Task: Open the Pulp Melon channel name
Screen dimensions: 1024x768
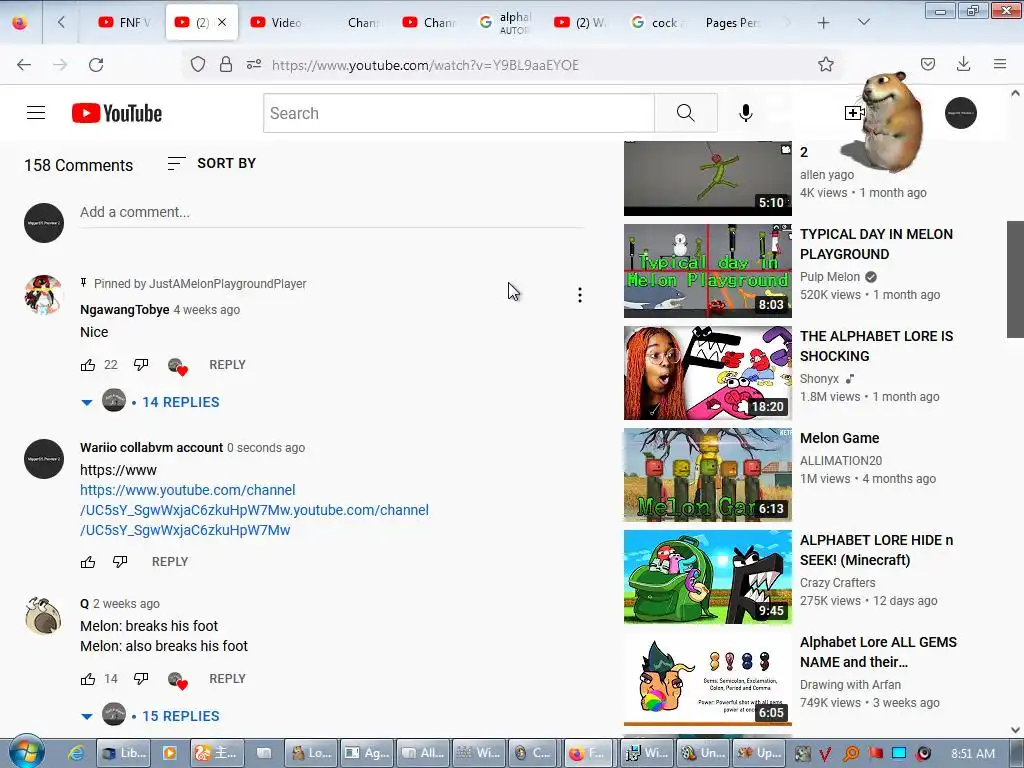Action: [x=830, y=276]
